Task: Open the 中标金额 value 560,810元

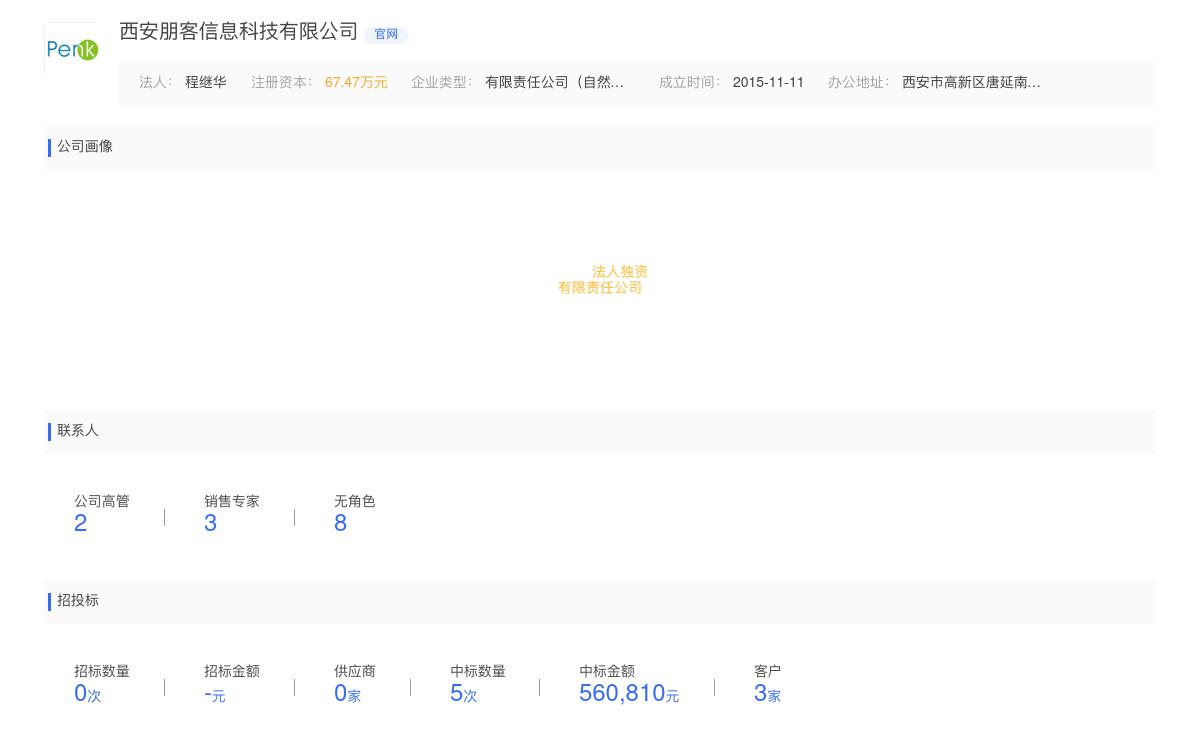Action: 628,692
